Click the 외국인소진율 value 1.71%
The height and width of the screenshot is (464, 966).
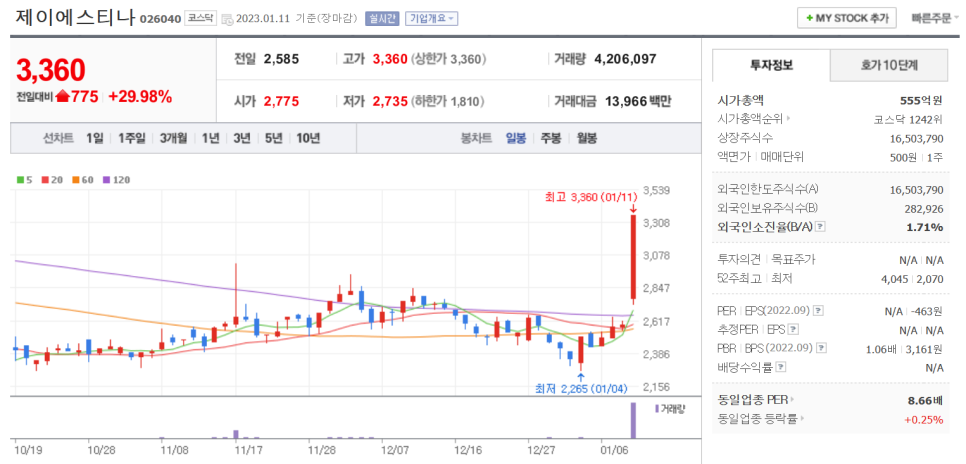point(925,227)
